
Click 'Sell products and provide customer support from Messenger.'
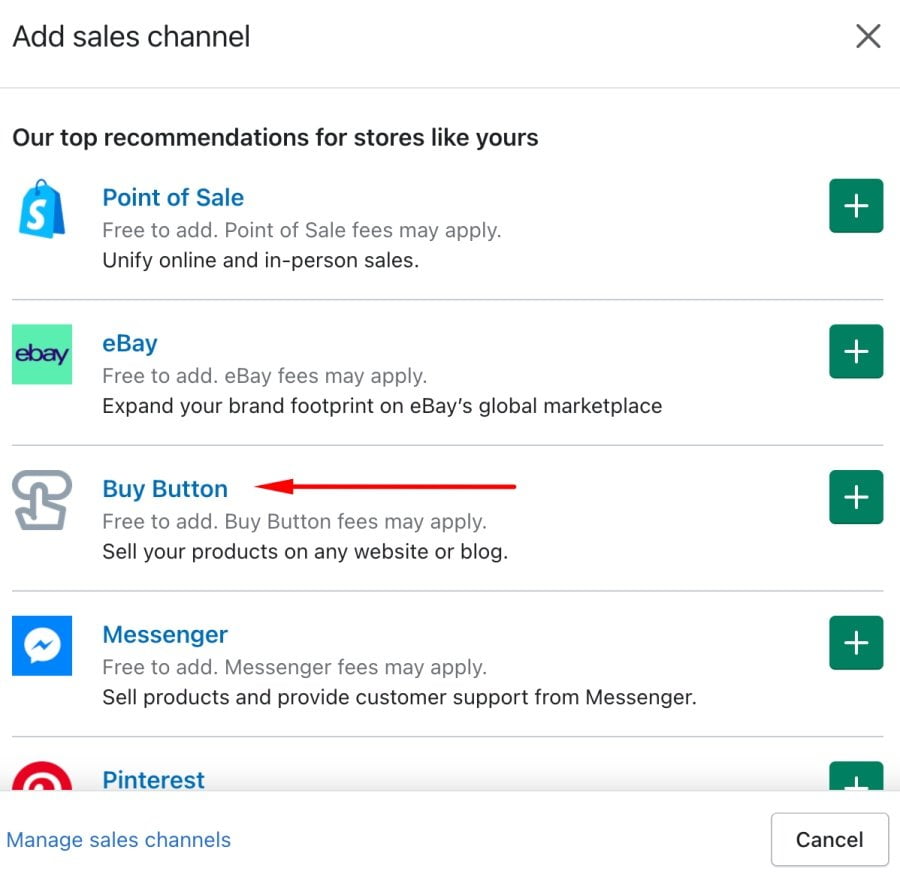click(399, 698)
